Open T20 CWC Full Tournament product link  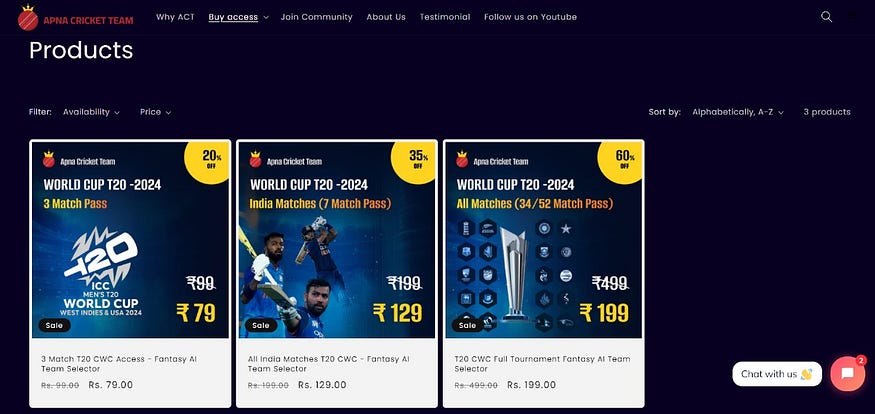tap(542, 364)
